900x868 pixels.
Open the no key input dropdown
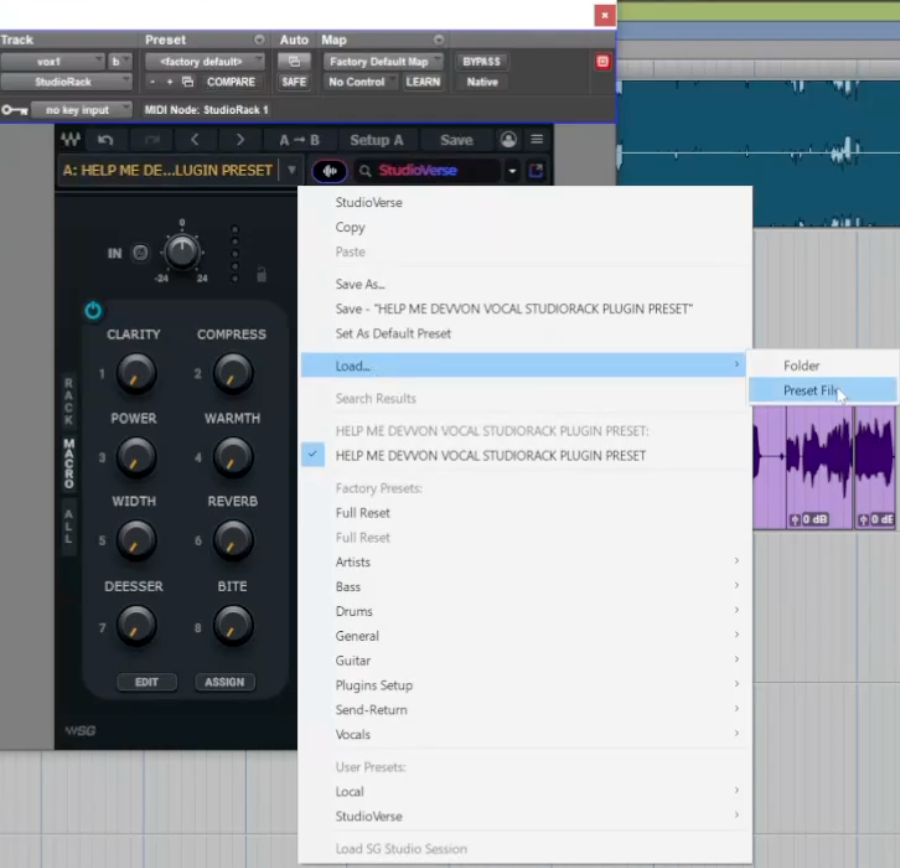(82, 110)
